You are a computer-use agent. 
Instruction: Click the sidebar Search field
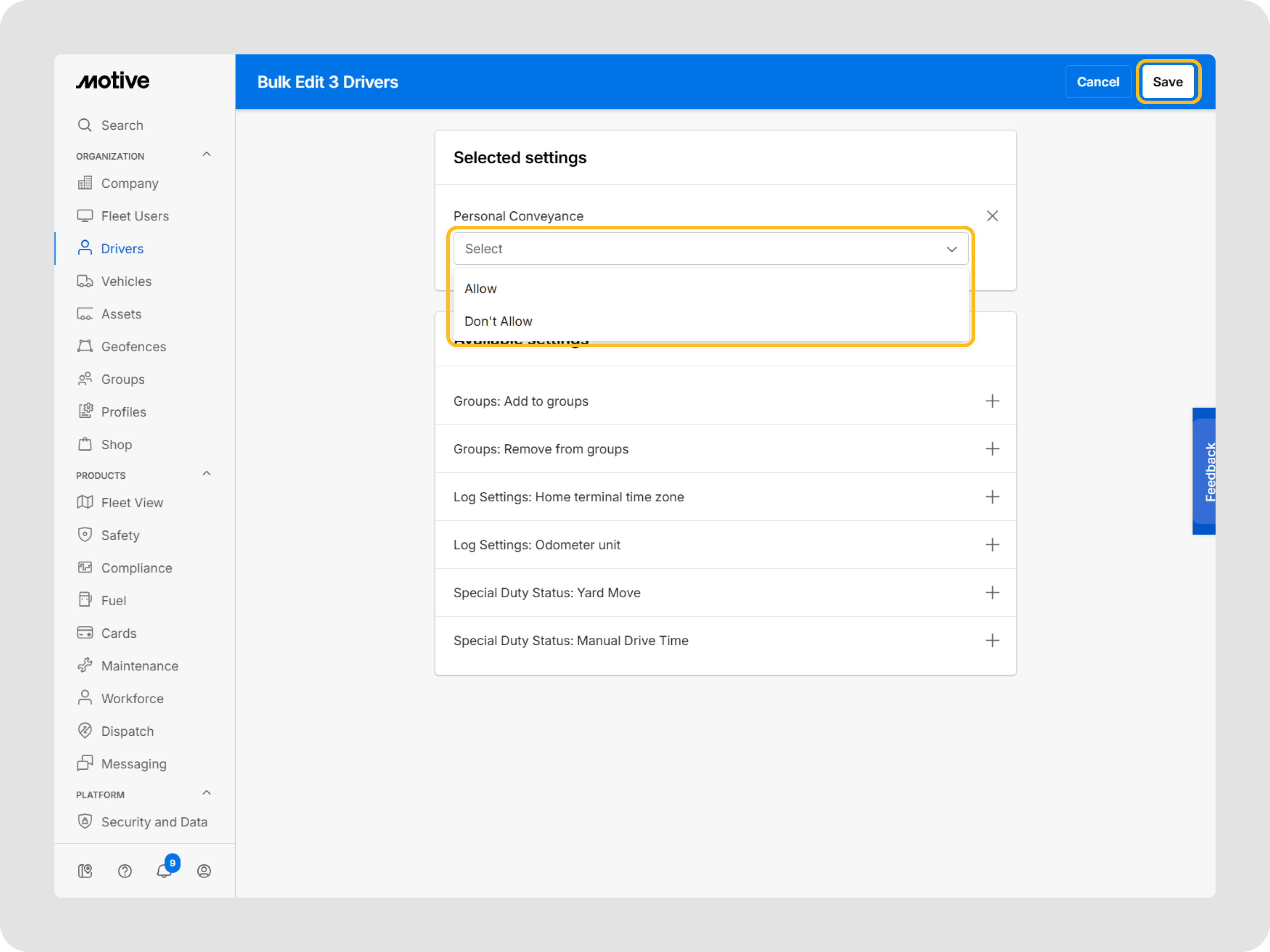[122, 125]
